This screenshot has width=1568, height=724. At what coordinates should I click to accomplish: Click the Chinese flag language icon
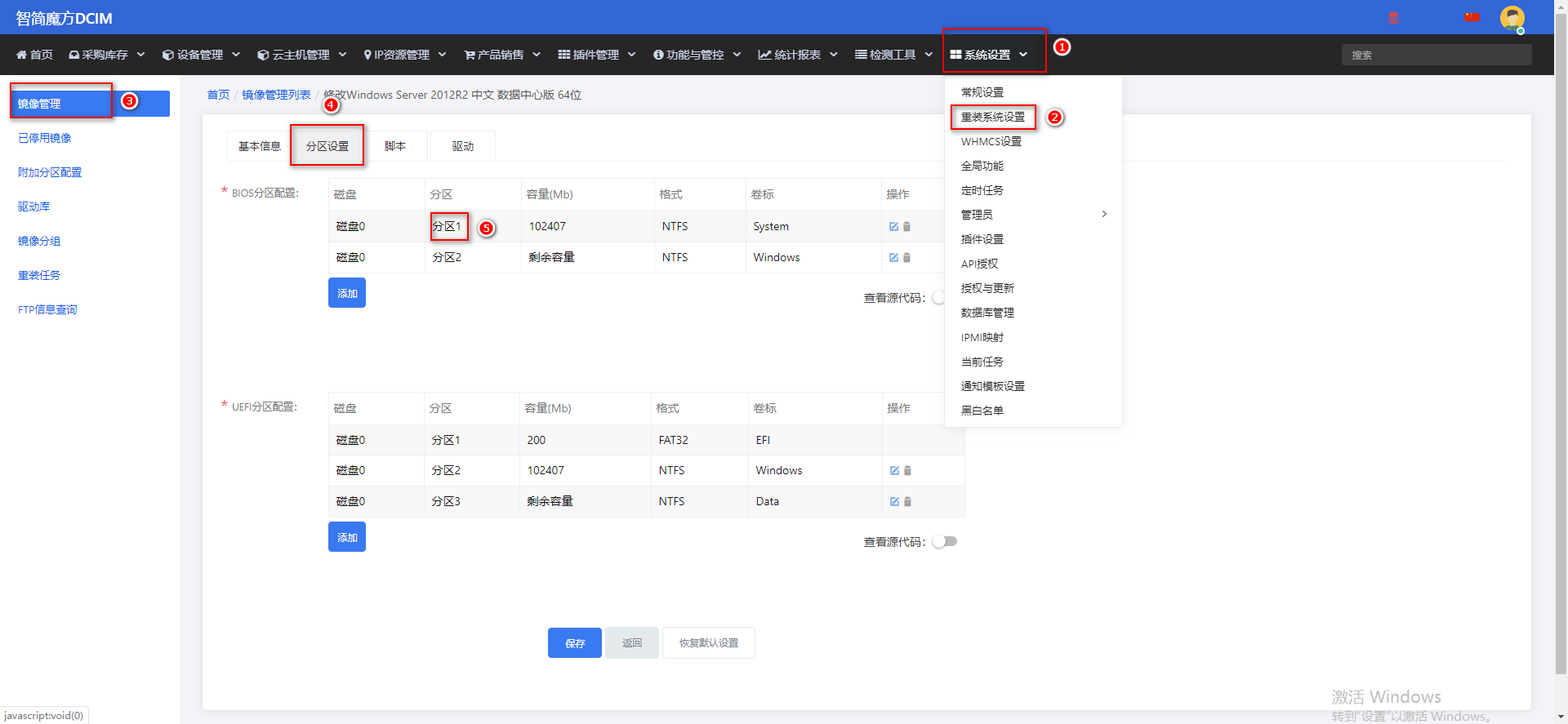click(x=1472, y=16)
